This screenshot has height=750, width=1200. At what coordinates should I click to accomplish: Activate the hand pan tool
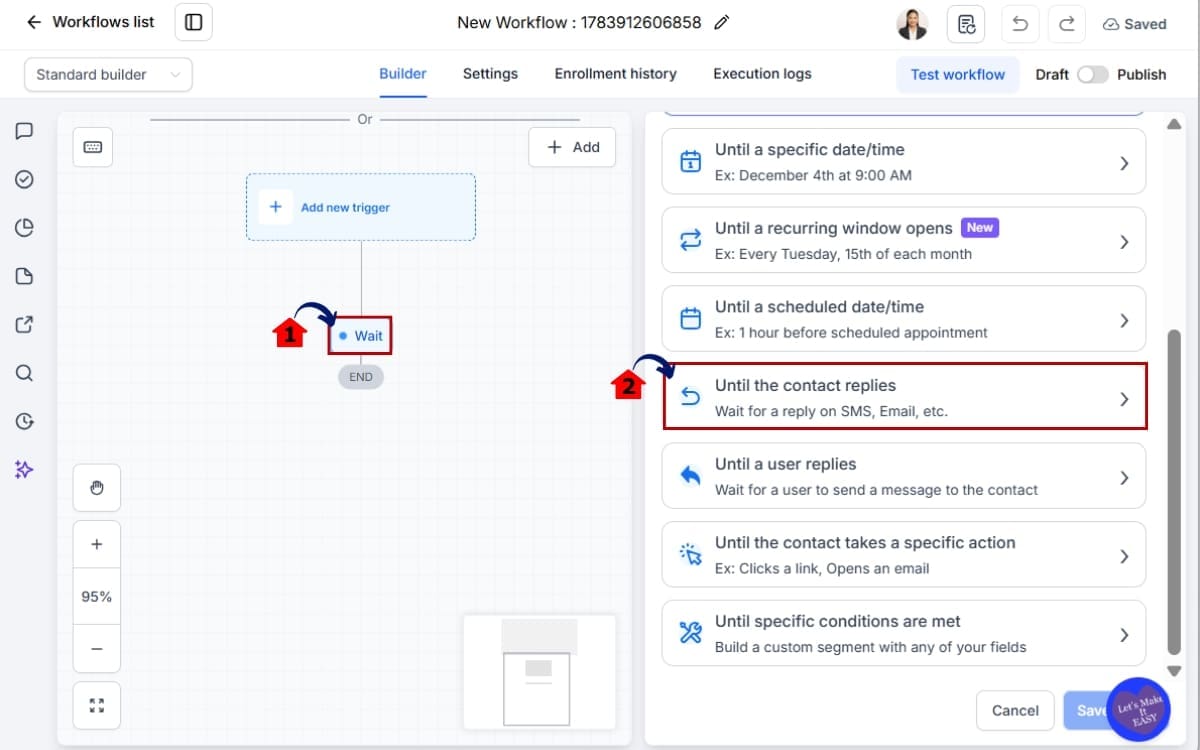point(97,488)
